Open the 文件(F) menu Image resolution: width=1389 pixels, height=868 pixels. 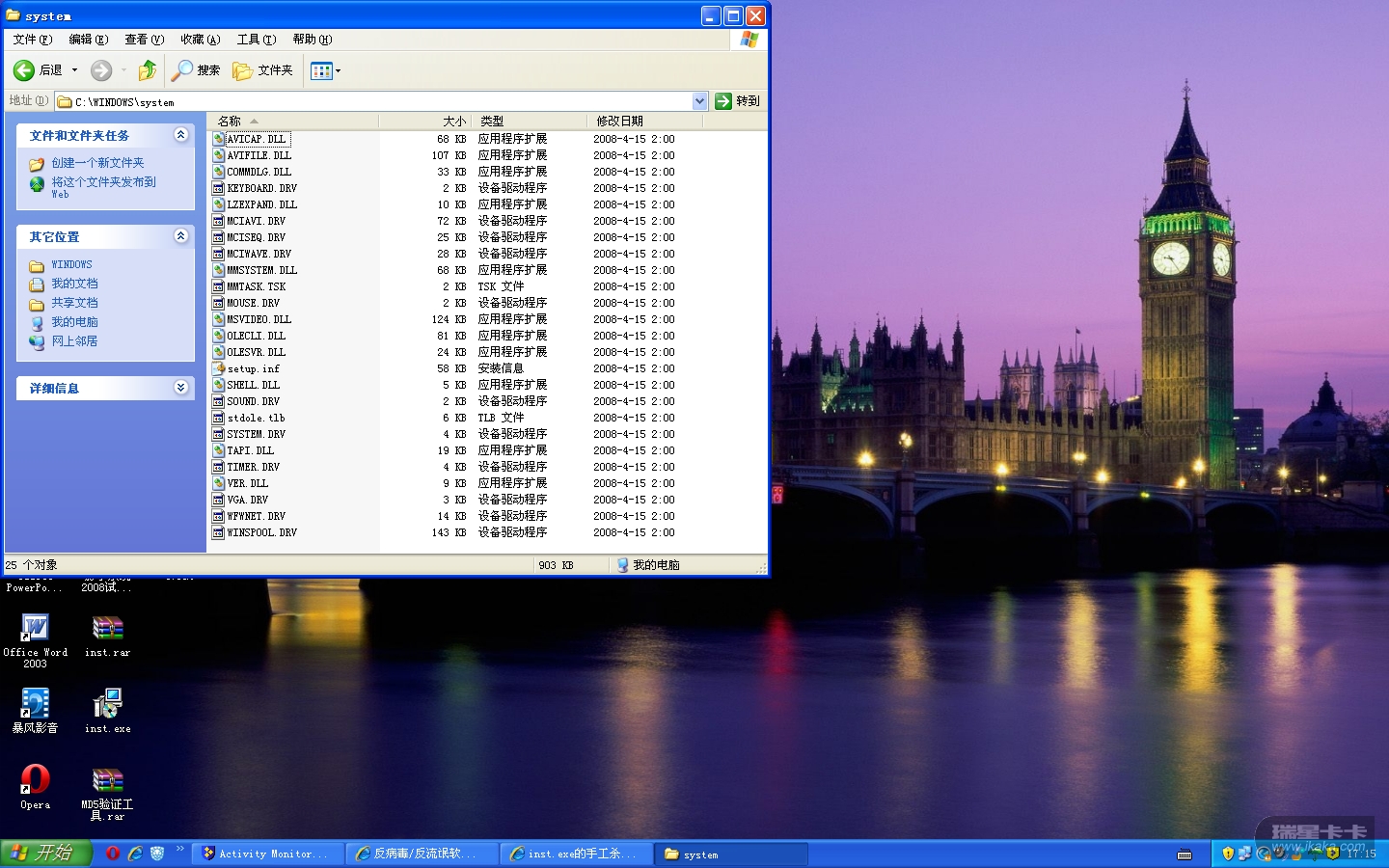pos(32,40)
